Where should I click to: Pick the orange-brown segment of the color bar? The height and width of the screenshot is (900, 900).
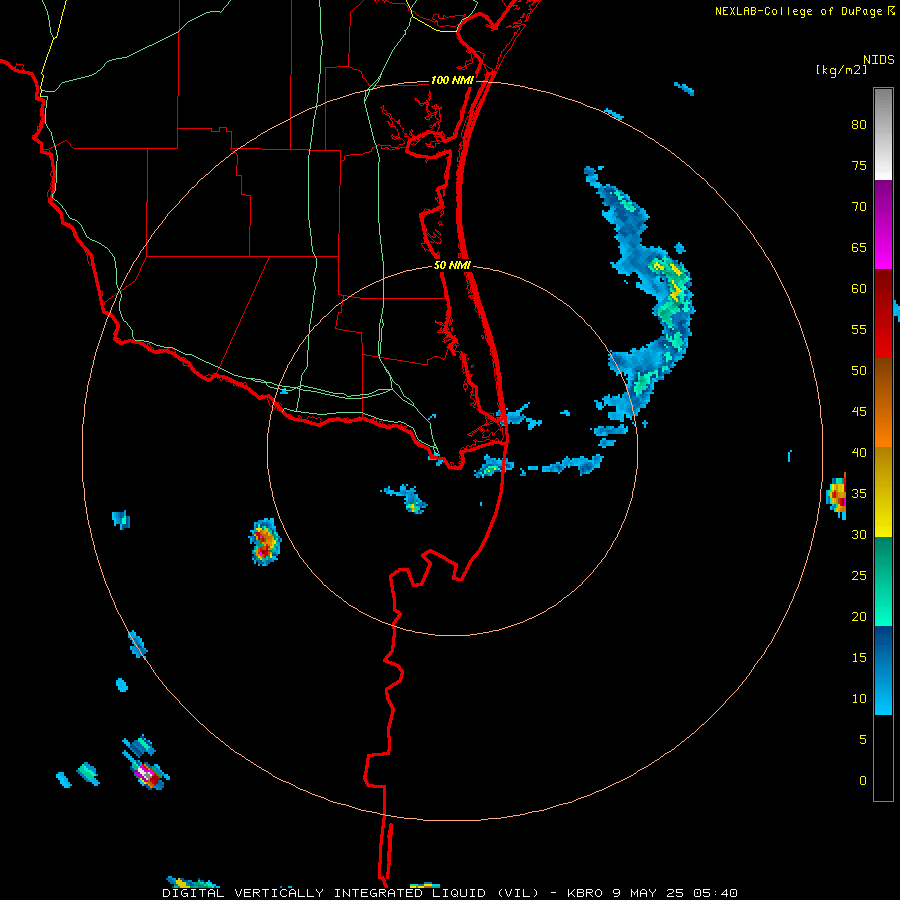coord(883,402)
